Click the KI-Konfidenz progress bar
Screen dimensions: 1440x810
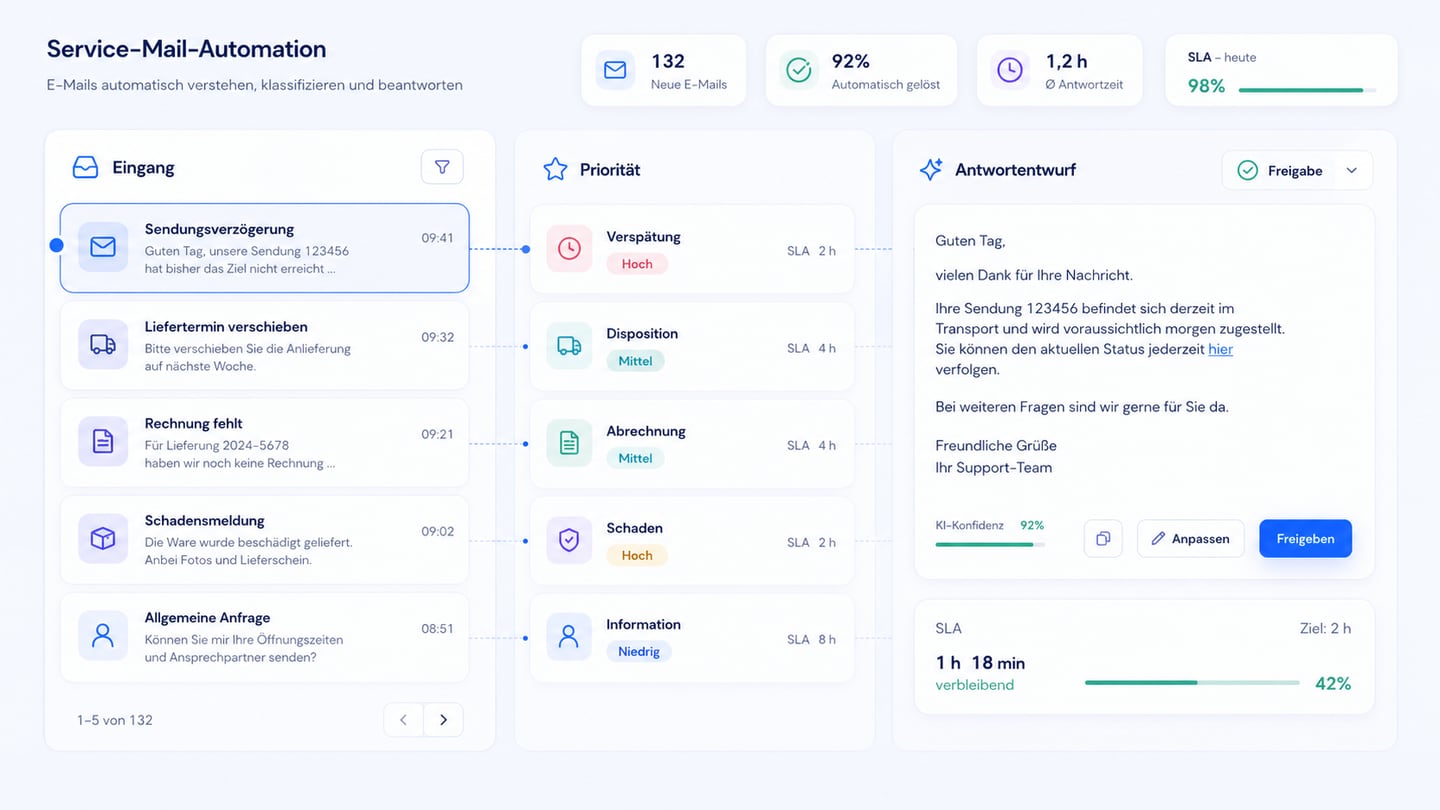pyautogui.click(x=989, y=545)
